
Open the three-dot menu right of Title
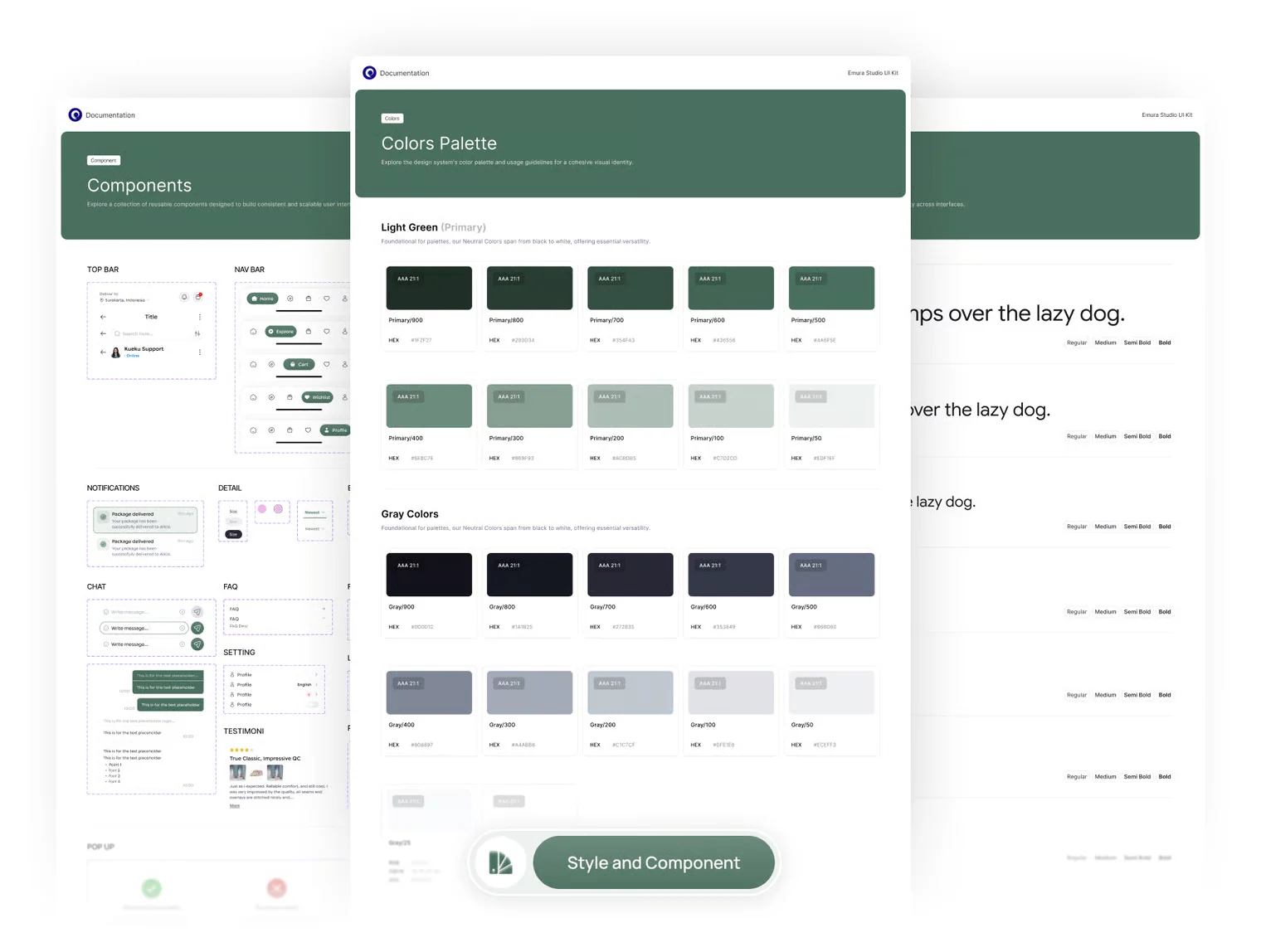(x=200, y=317)
